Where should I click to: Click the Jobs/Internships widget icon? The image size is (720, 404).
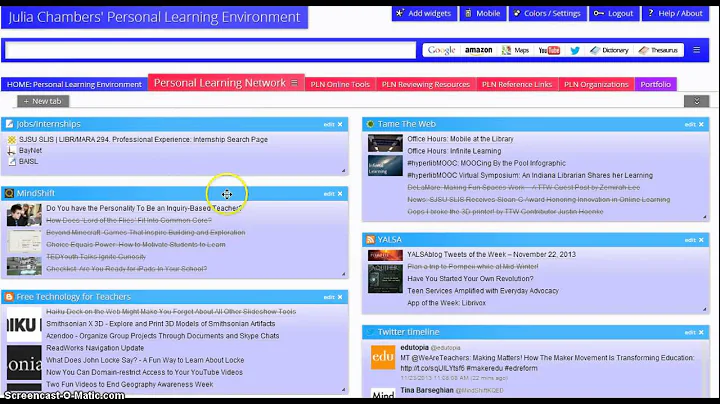point(9,124)
